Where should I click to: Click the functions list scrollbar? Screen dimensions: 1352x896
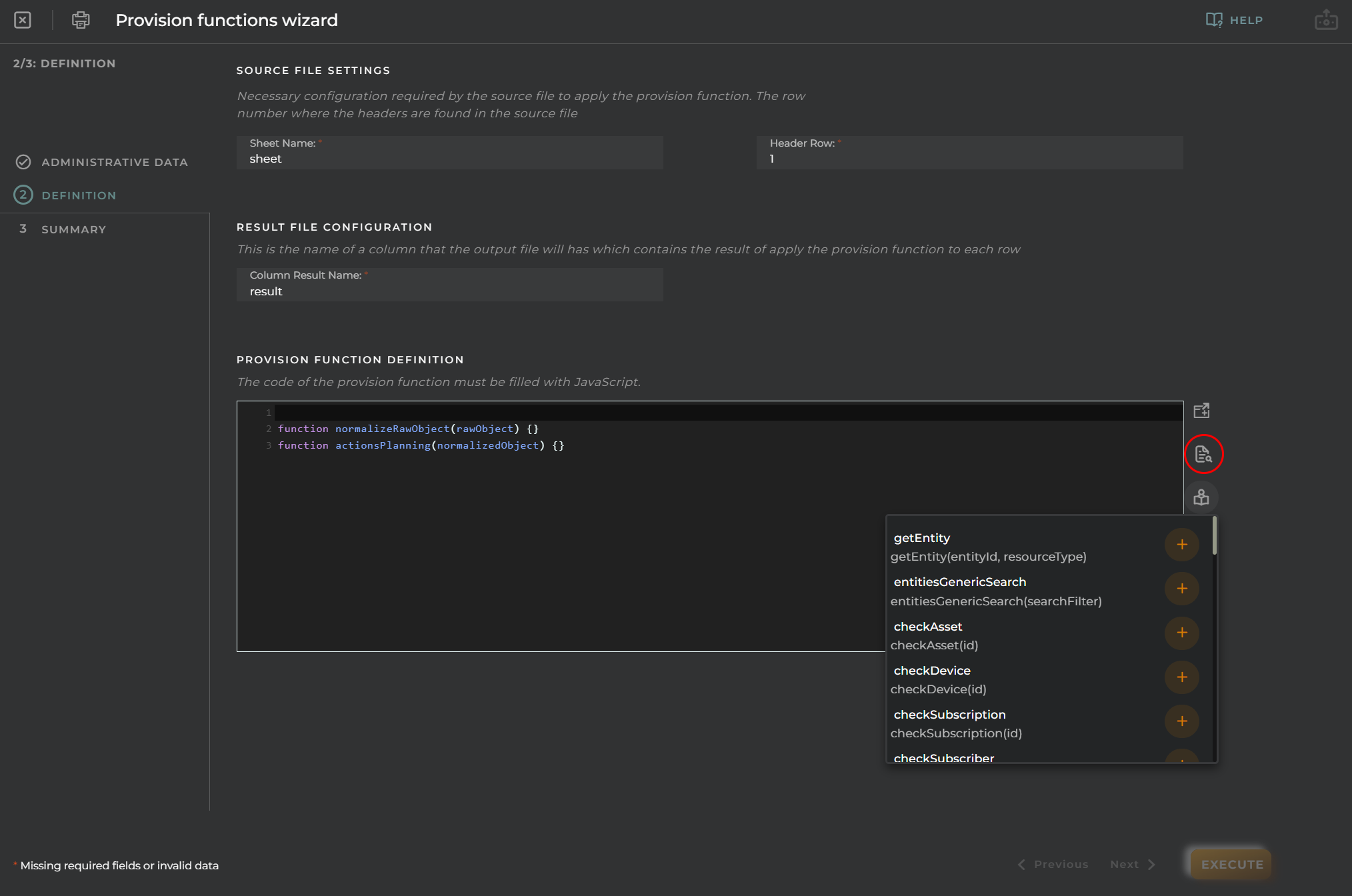[1215, 535]
